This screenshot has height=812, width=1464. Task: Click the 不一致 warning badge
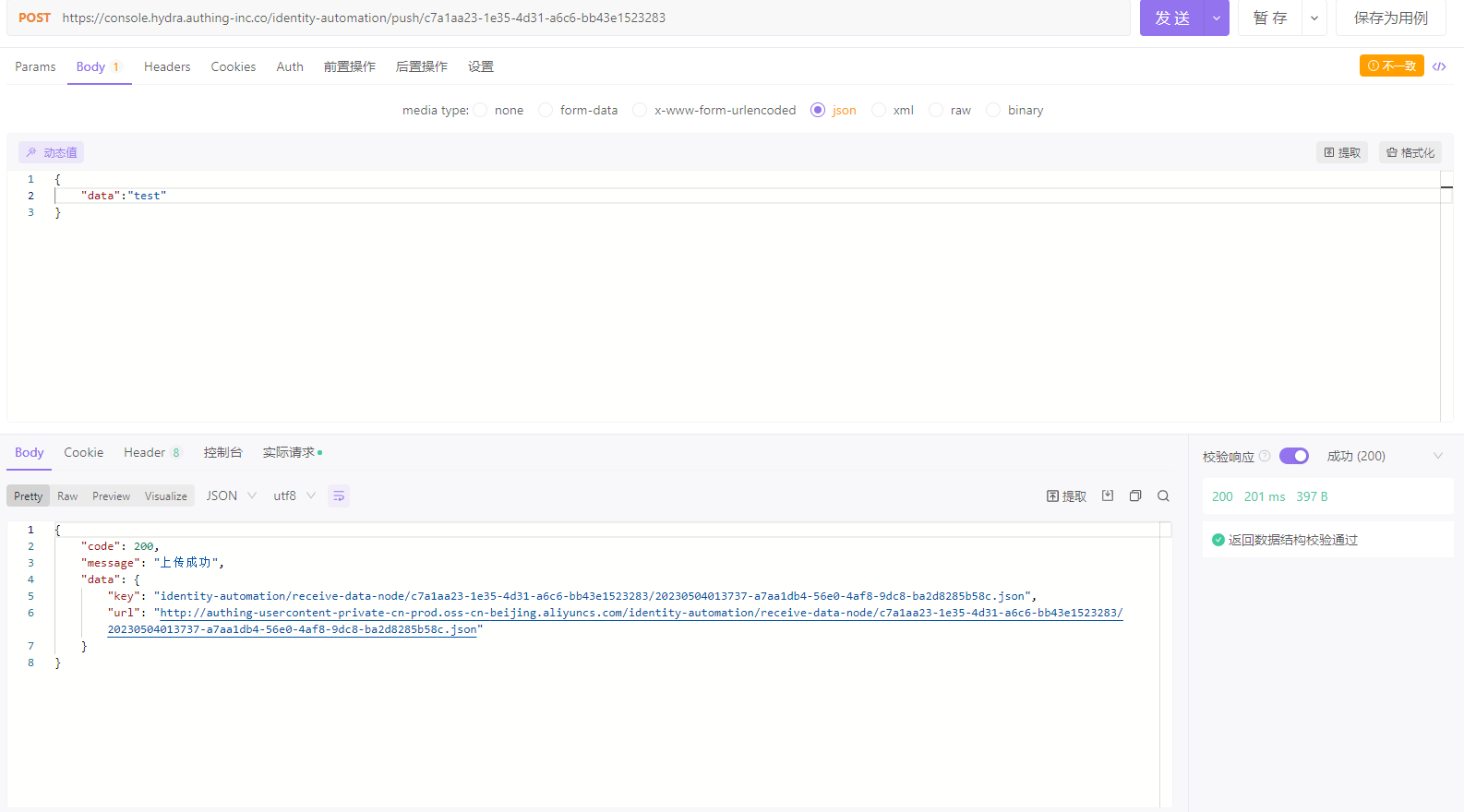(x=1391, y=66)
